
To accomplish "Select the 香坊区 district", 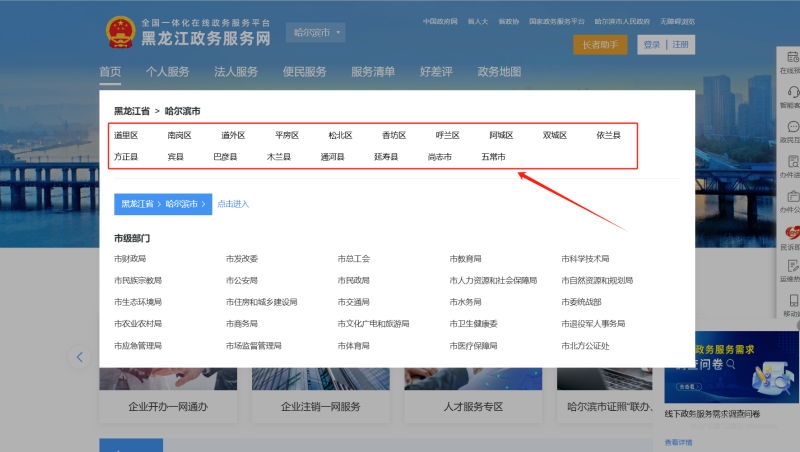I will coord(394,135).
